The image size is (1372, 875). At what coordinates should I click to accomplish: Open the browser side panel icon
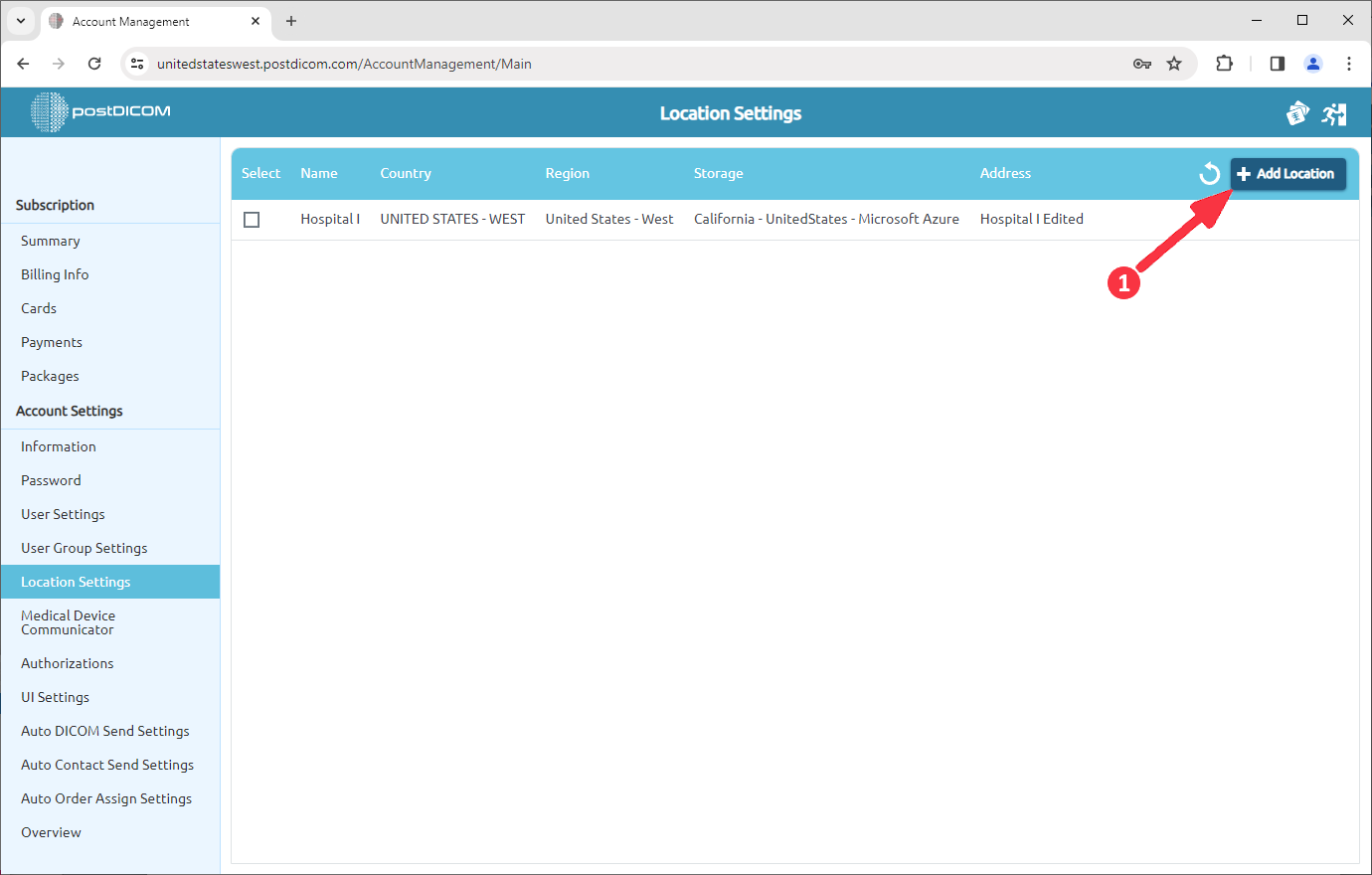pyautogui.click(x=1277, y=63)
